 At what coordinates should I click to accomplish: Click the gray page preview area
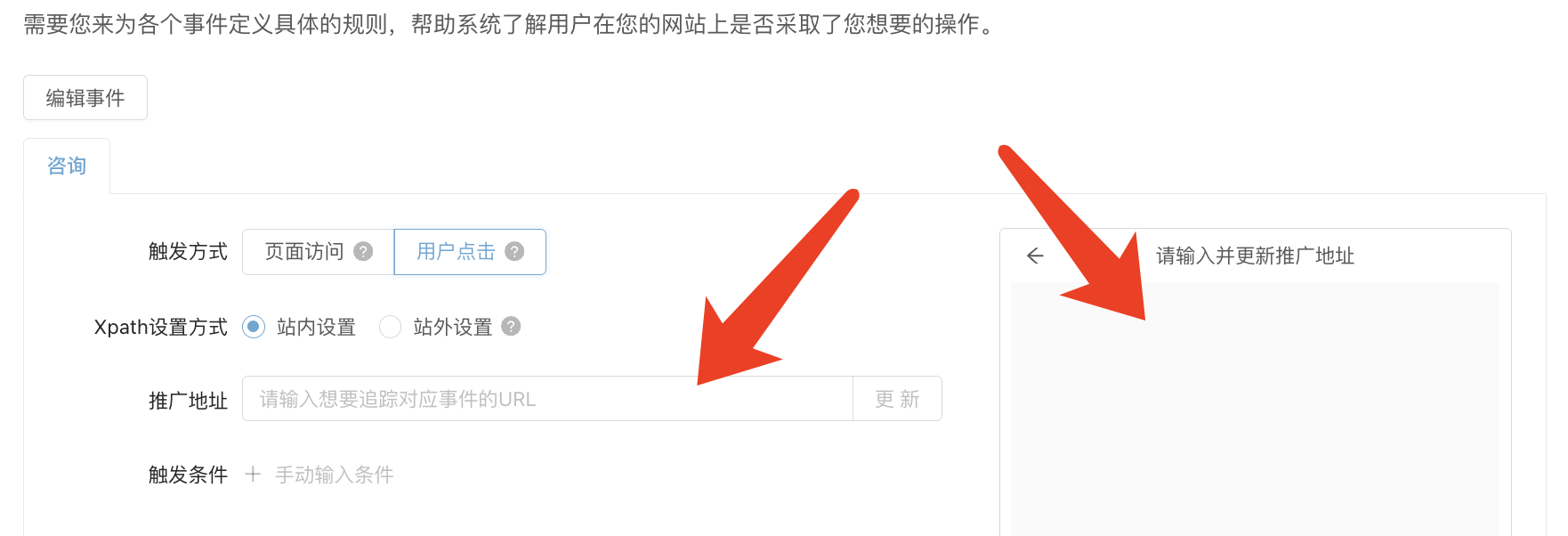[1255, 410]
